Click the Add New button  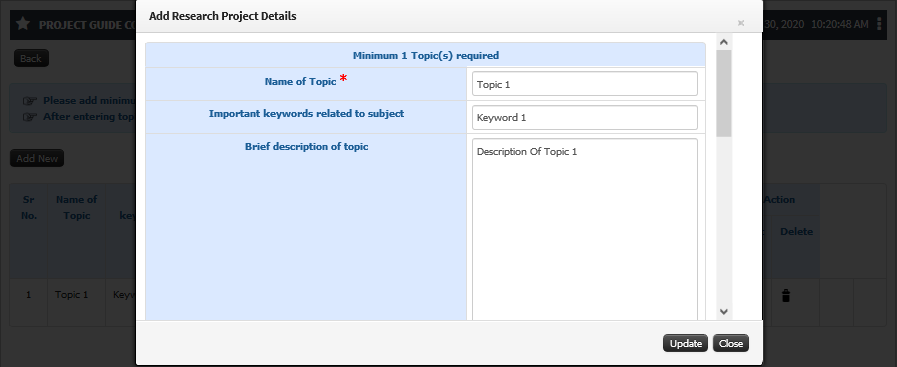[x=37, y=158]
